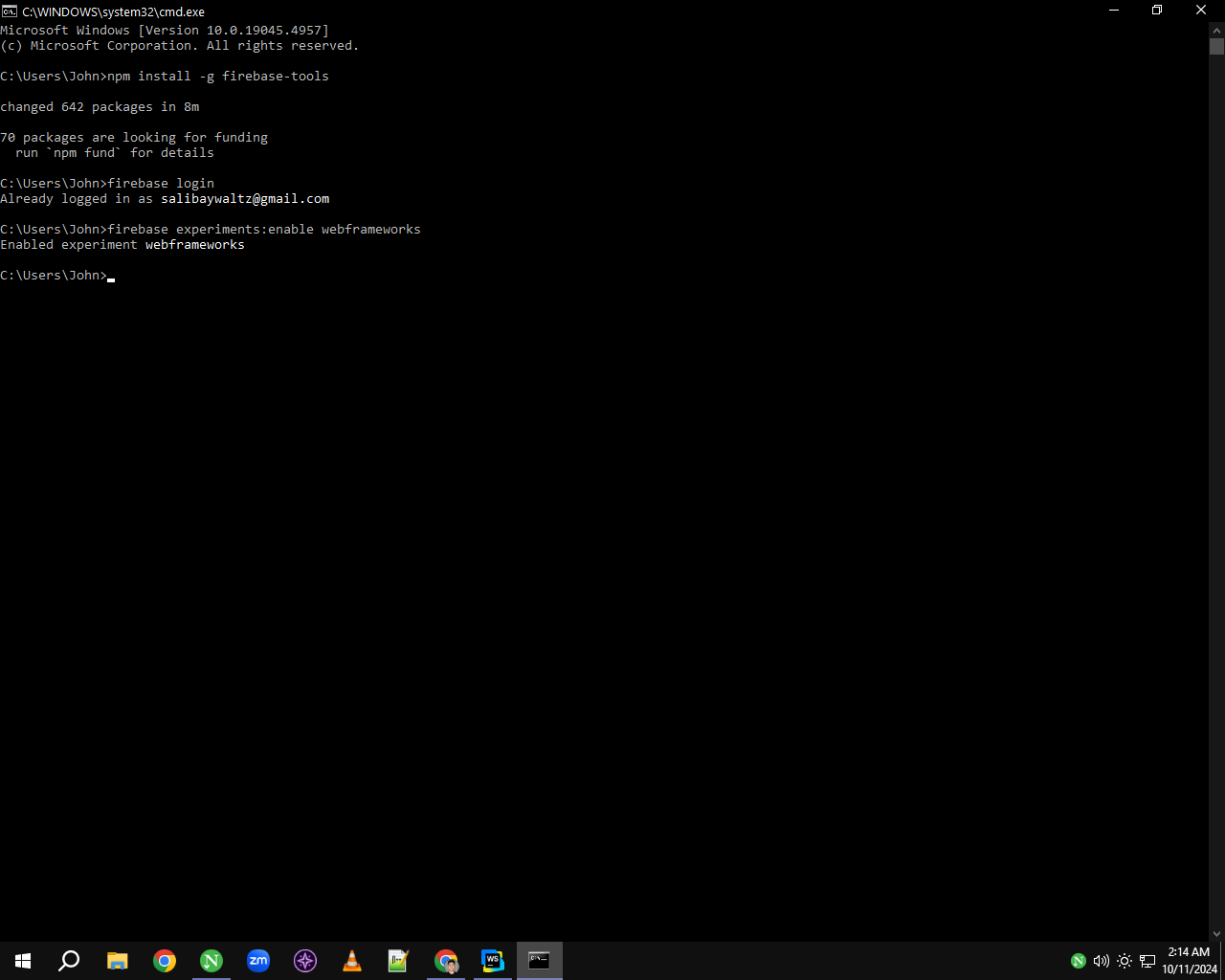1225x980 pixels.
Task: Click the scrollbar up arrow in console
Action: [1217, 31]
